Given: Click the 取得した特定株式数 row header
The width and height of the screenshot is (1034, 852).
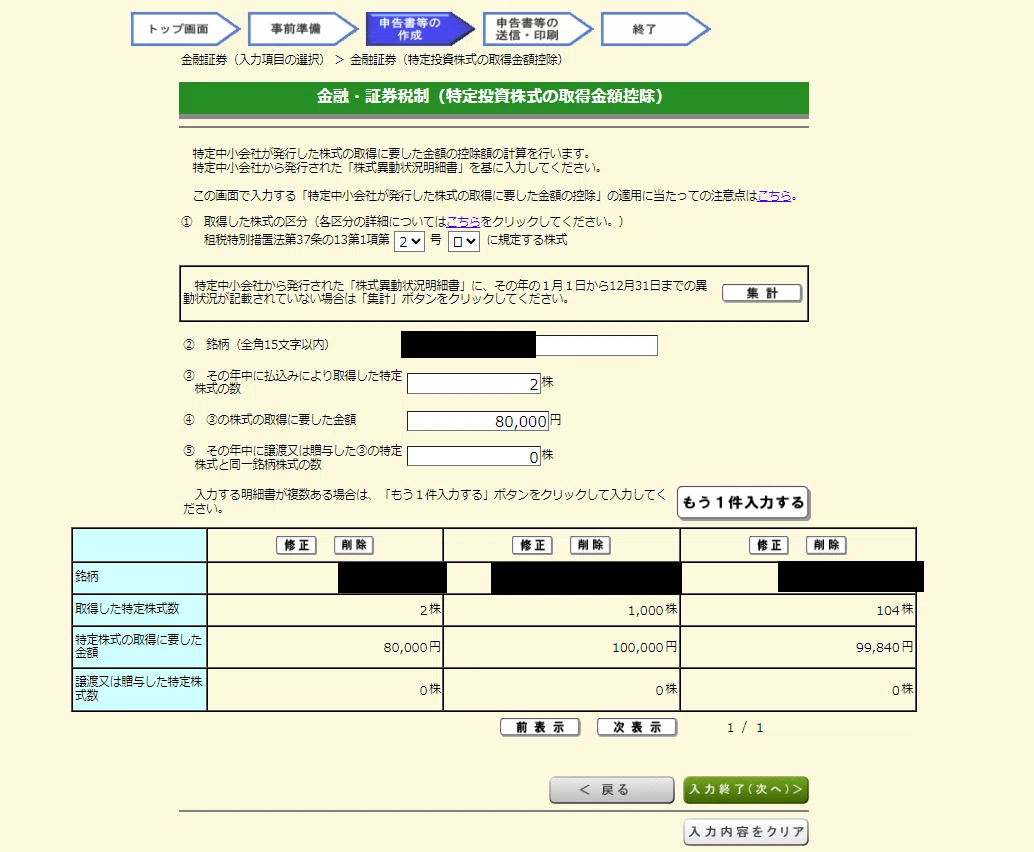Looking at the screenshot, I should [x=139, y=610].
